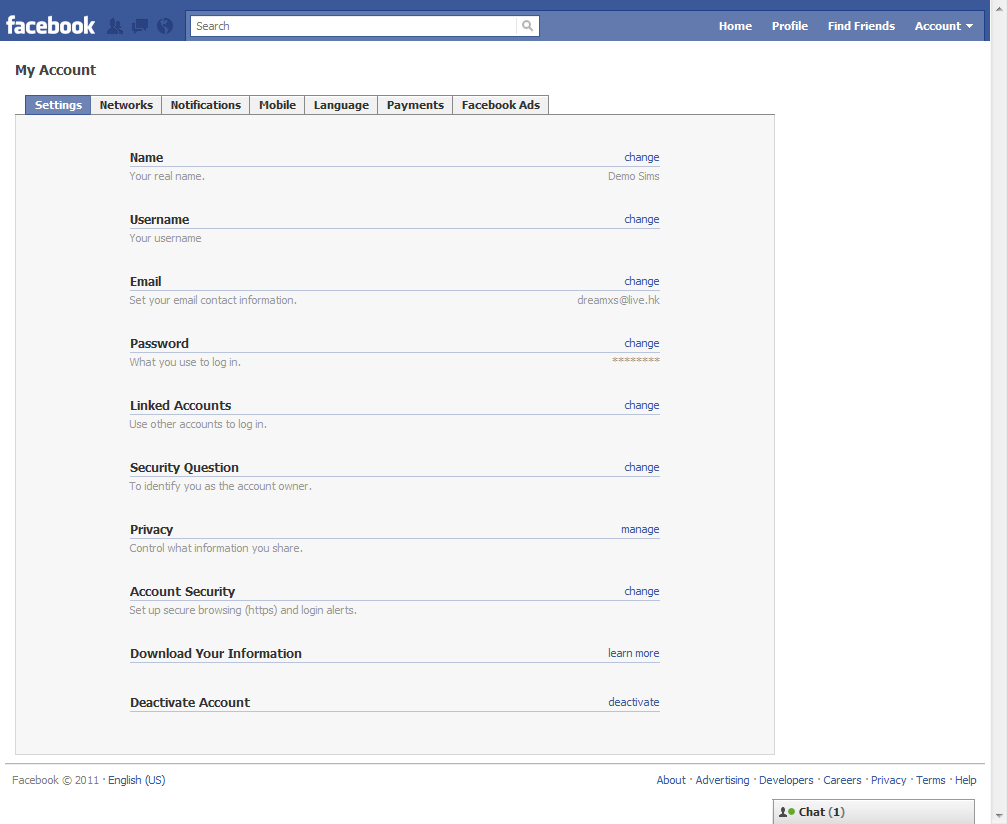Select the Settings tab

point(58,105)
